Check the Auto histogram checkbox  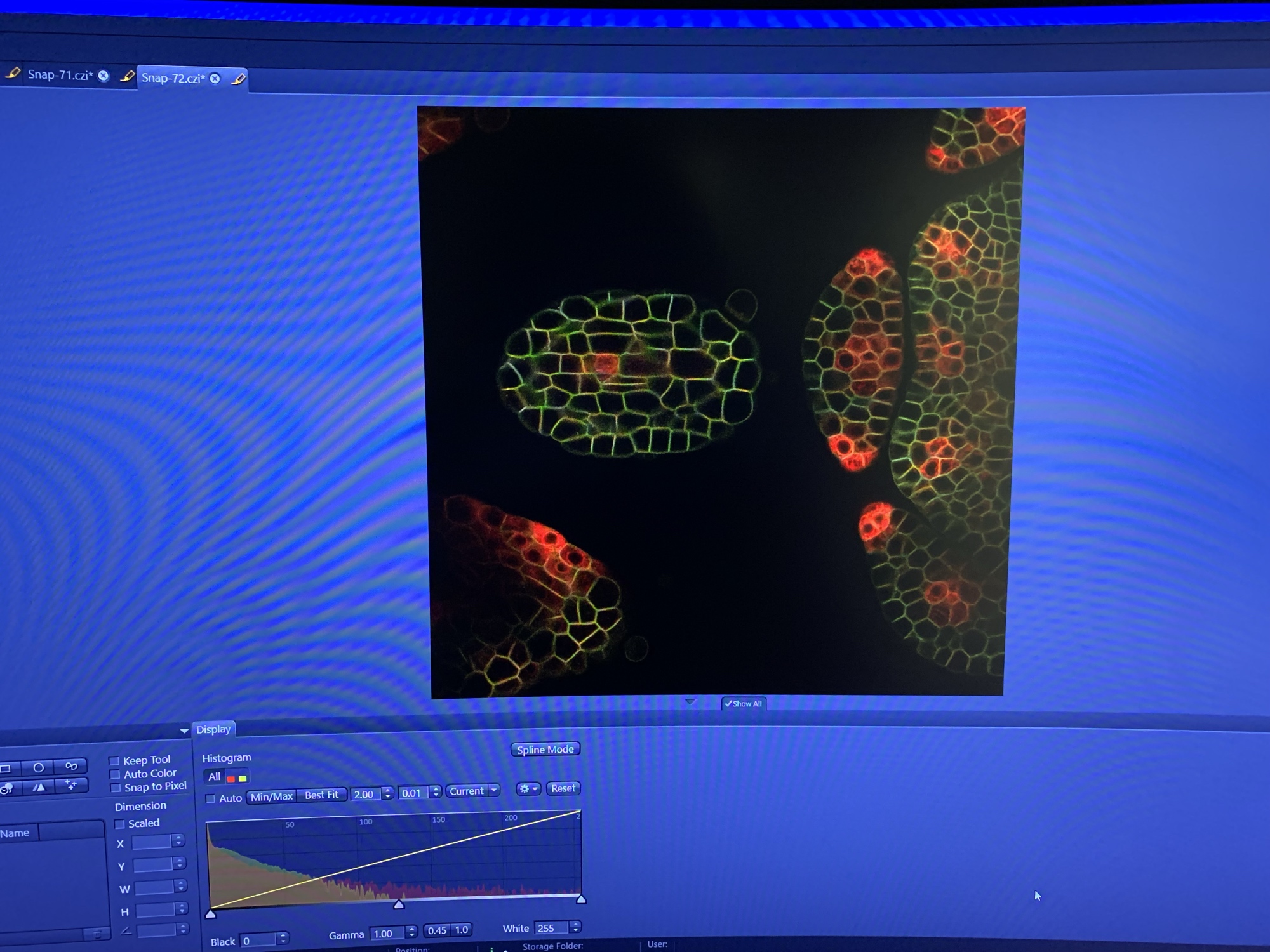[211, 798]
